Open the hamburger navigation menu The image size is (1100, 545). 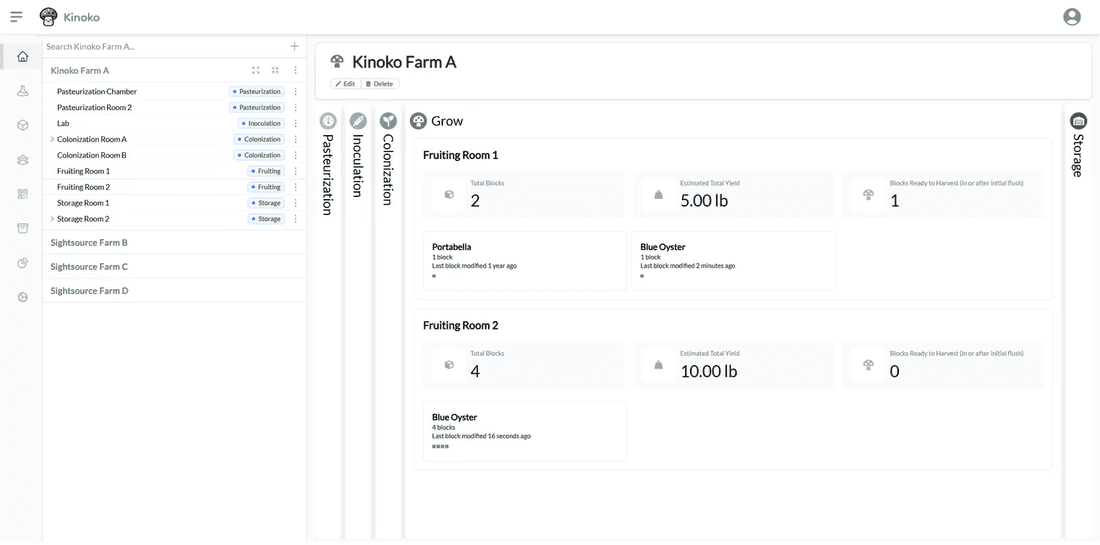pyautogui.click(x=16, y=15)
